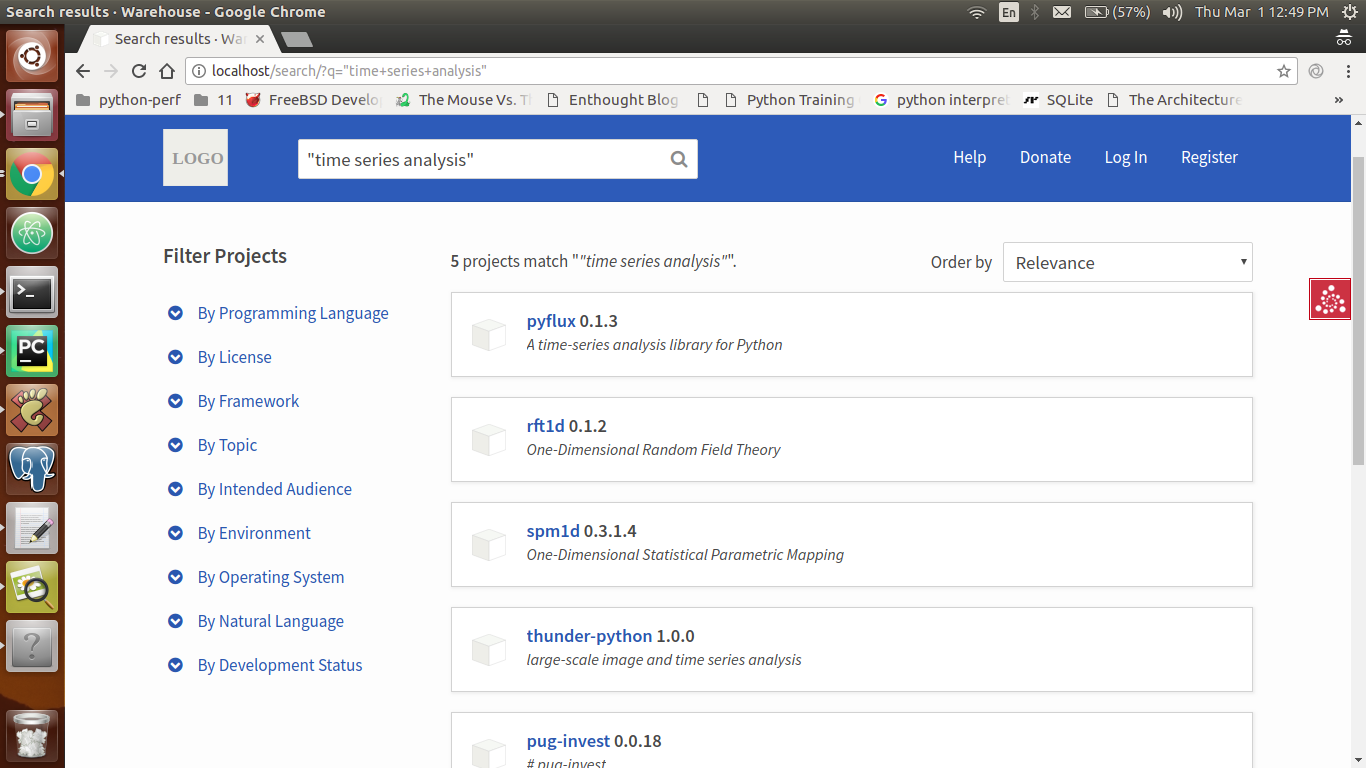Open the mail envelope indicator
This screenshot has height=768, width=1366.
[x=1062, y=12]
